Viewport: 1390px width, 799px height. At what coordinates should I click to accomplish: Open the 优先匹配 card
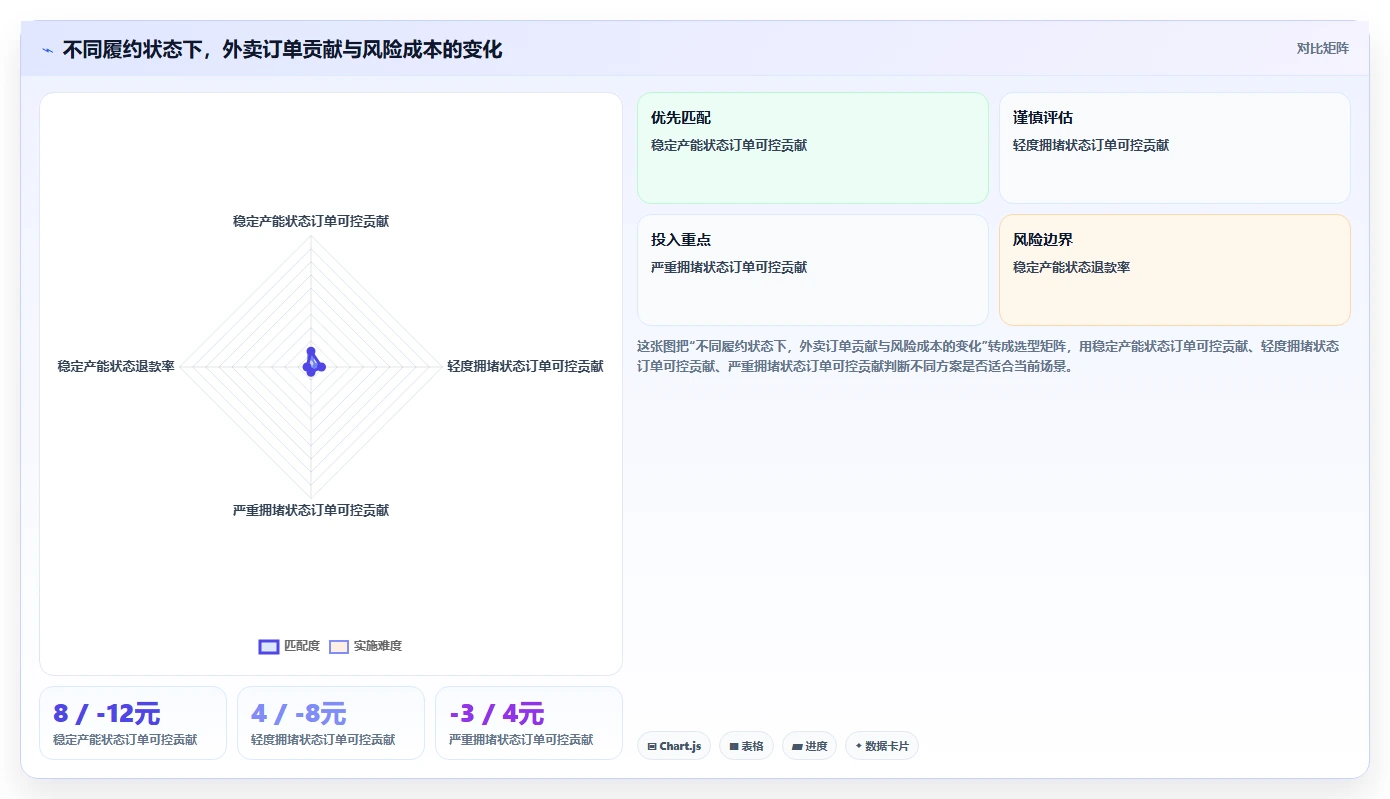click(813, 148)
